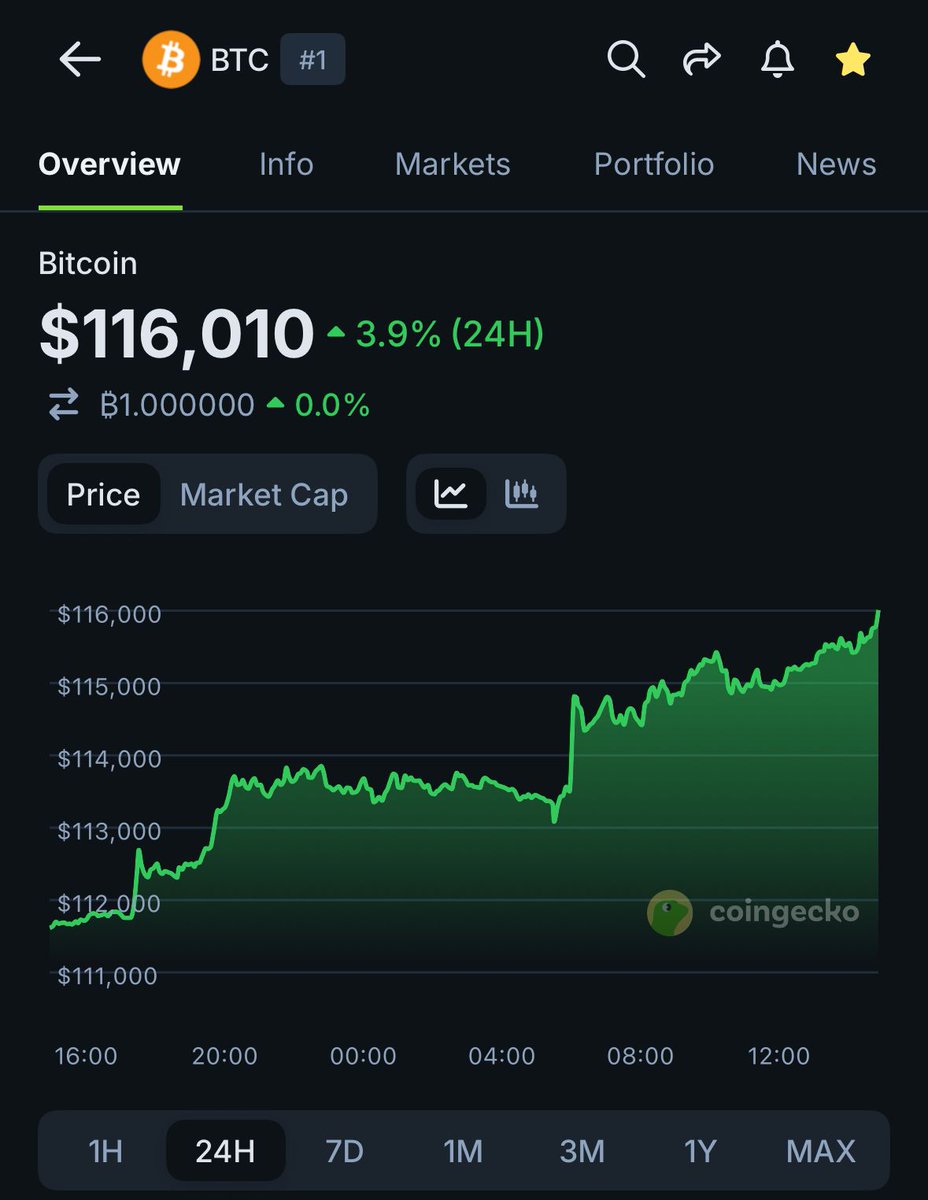Viewport: 928px width, 1200px height.
Task: Select the 1H time range
Action: [106, 1151]
